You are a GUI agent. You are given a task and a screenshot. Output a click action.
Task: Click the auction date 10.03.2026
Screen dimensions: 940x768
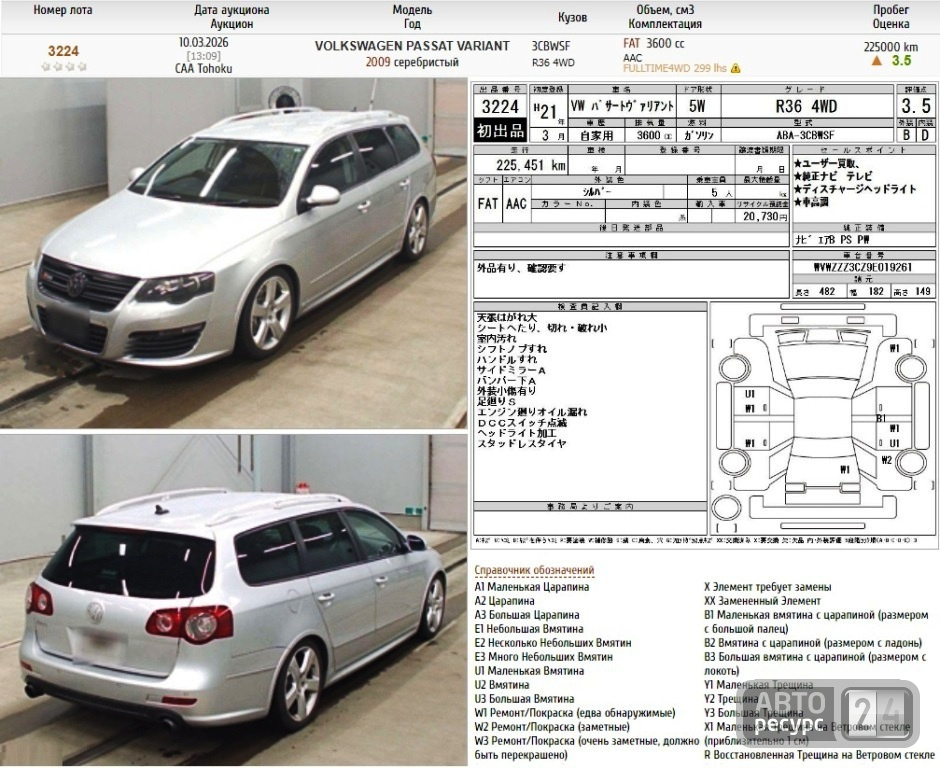[x=203, y=43]
